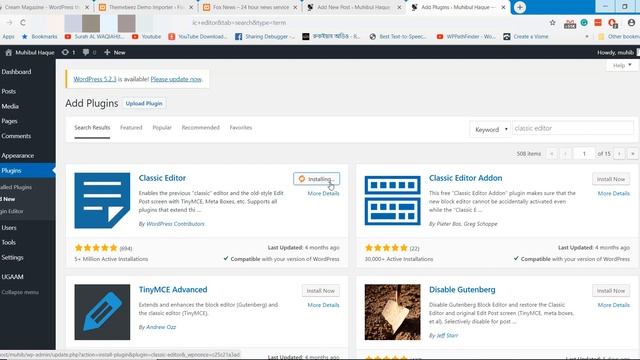Image resolution: width=640 pixels, height=360 pixels.
Task: Click the TinyMCE Advanced pencil icon
Action: [x=102, y=312]
